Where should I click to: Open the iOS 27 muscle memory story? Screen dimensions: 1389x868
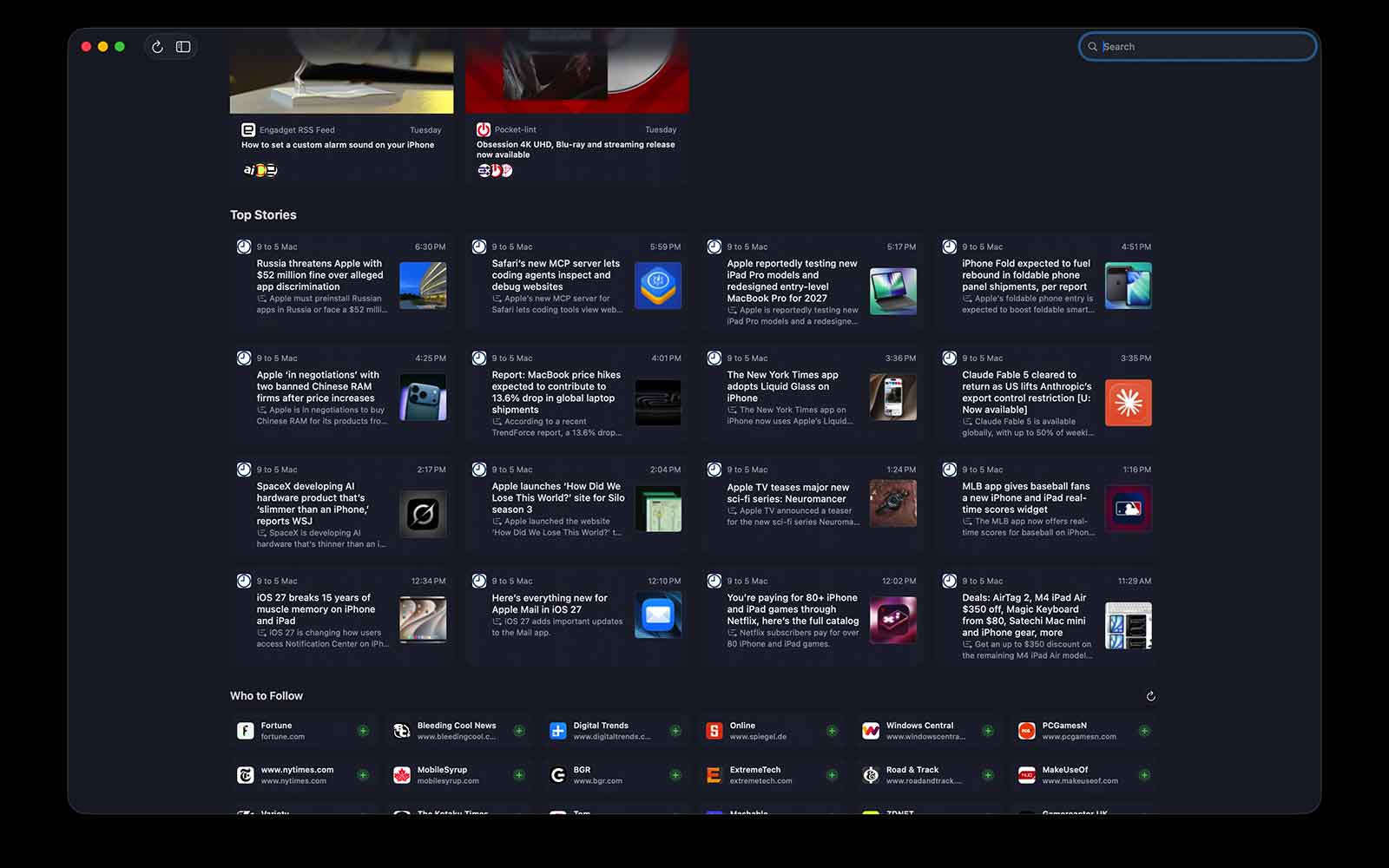tap(341, 617)
